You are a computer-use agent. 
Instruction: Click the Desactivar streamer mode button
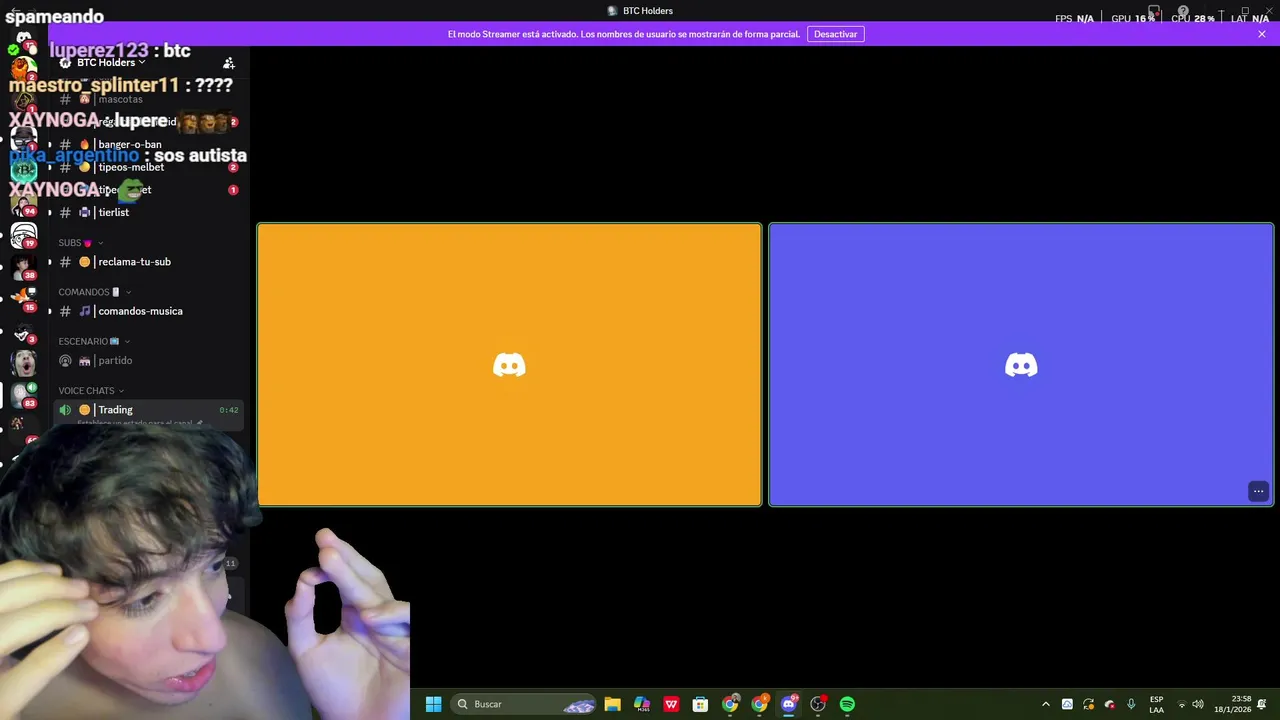coord(835,34)
